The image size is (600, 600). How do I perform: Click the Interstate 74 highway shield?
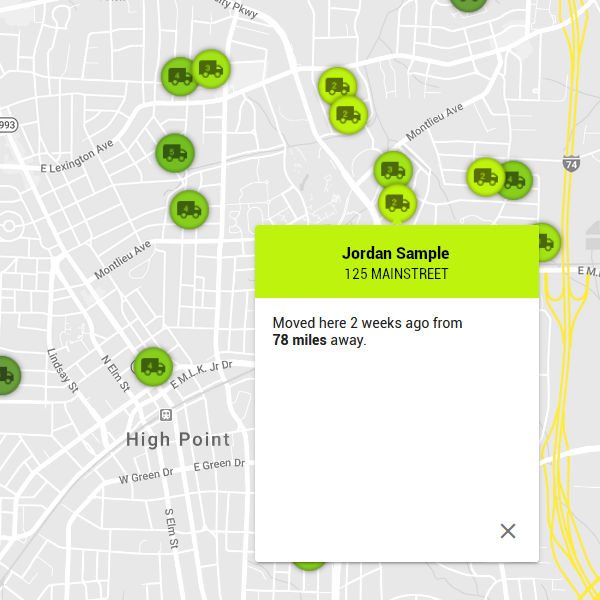[x=571, y=162]
